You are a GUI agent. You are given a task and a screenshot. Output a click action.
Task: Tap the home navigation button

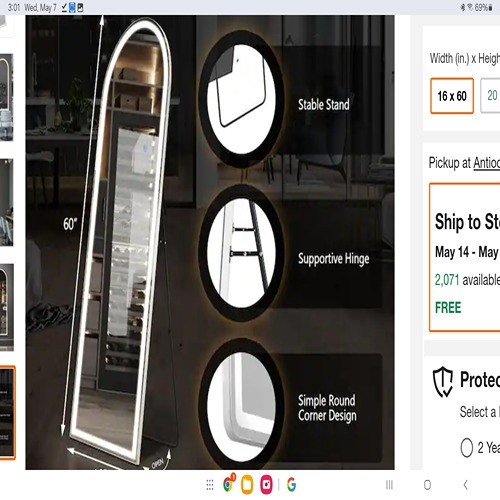tap(427, 485)
